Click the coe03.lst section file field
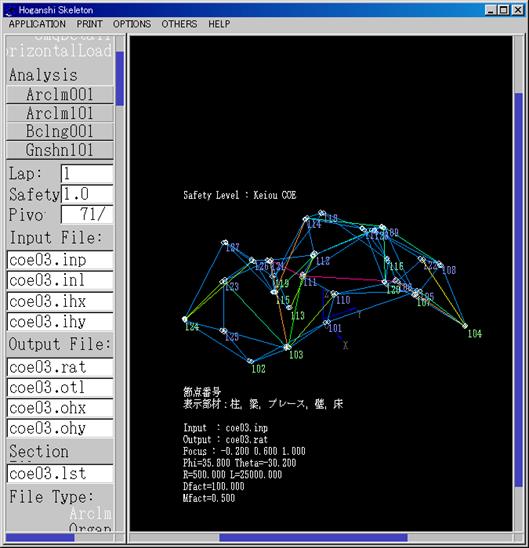The width and height of the screenshot is (529, 548). [x=60, y=474]
